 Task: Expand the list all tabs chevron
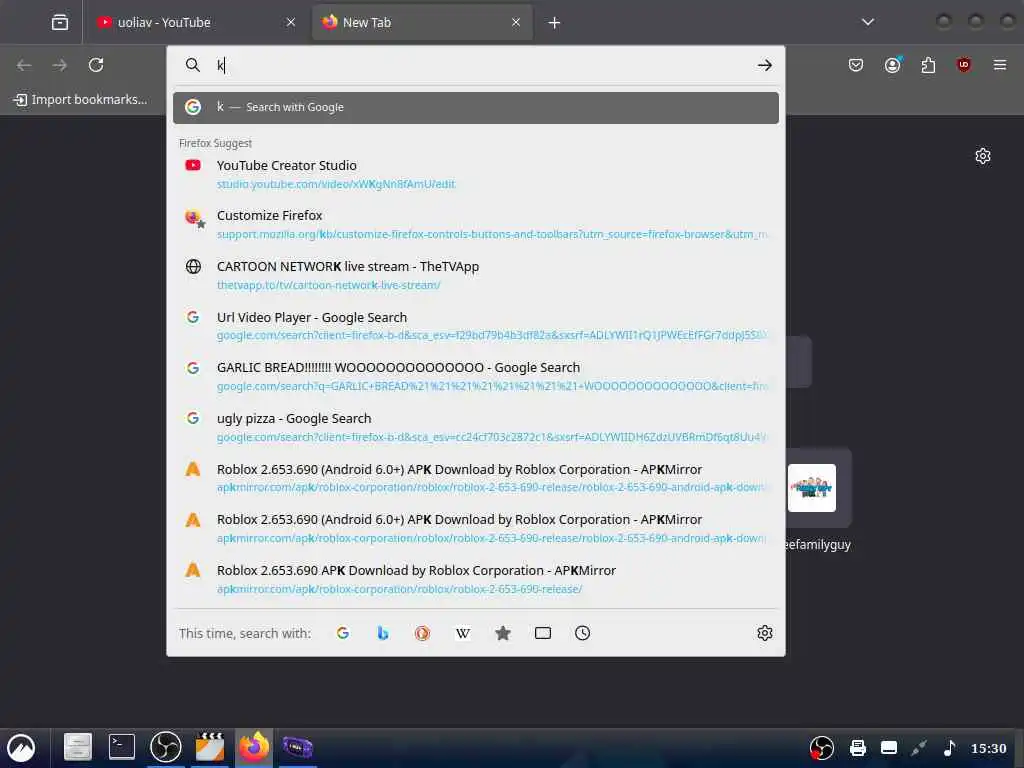click(x=867, y=22)
